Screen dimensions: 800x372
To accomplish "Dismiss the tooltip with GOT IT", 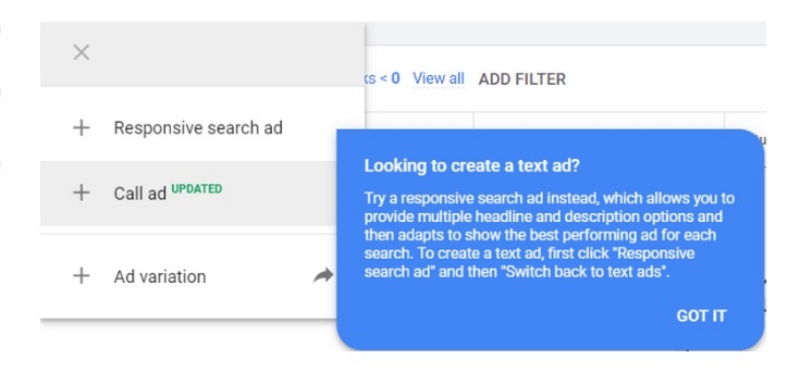I will [x=701, y=316].
